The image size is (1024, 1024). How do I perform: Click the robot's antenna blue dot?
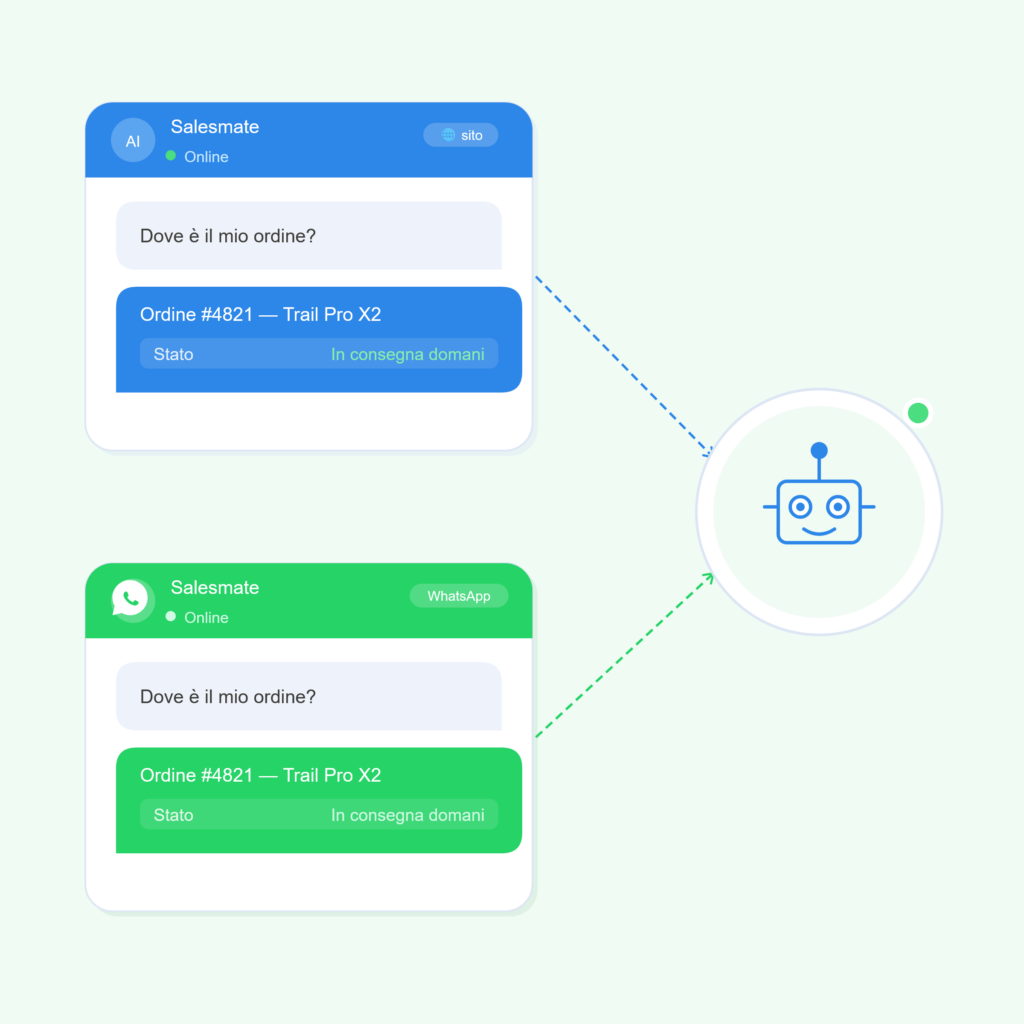[x=819, y=450]
